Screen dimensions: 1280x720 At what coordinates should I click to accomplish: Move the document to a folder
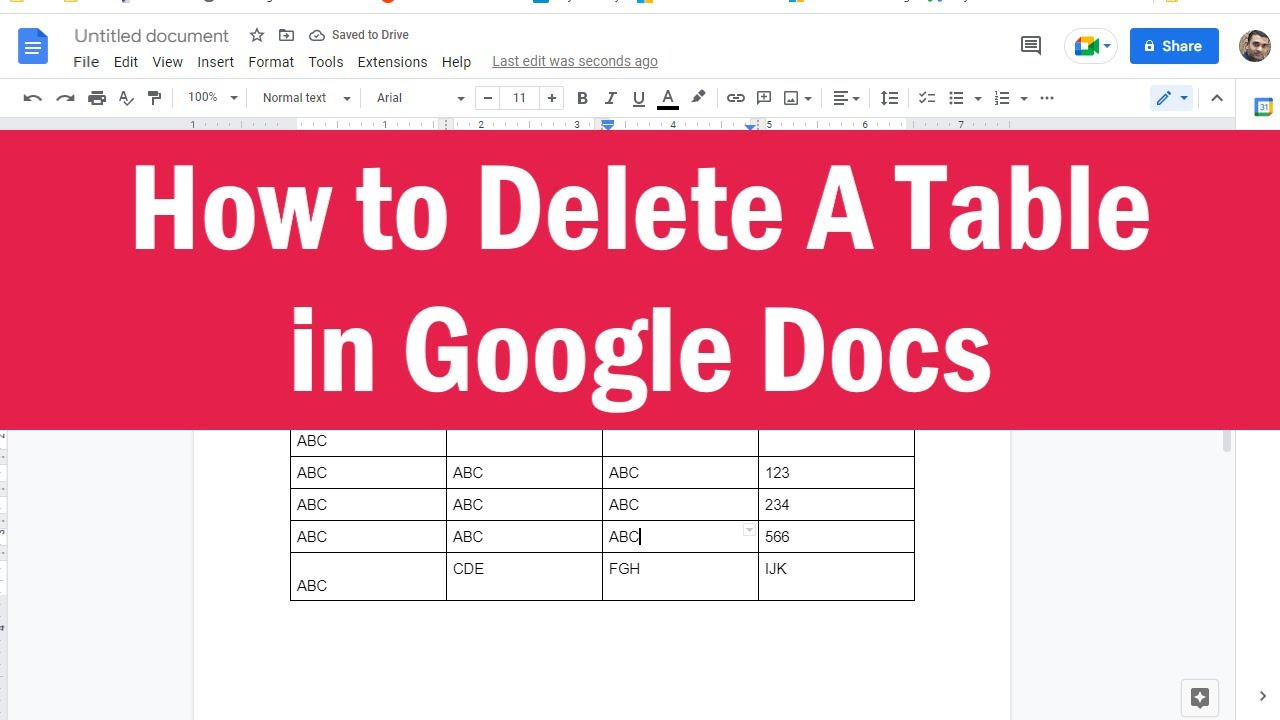coord(286,35)
